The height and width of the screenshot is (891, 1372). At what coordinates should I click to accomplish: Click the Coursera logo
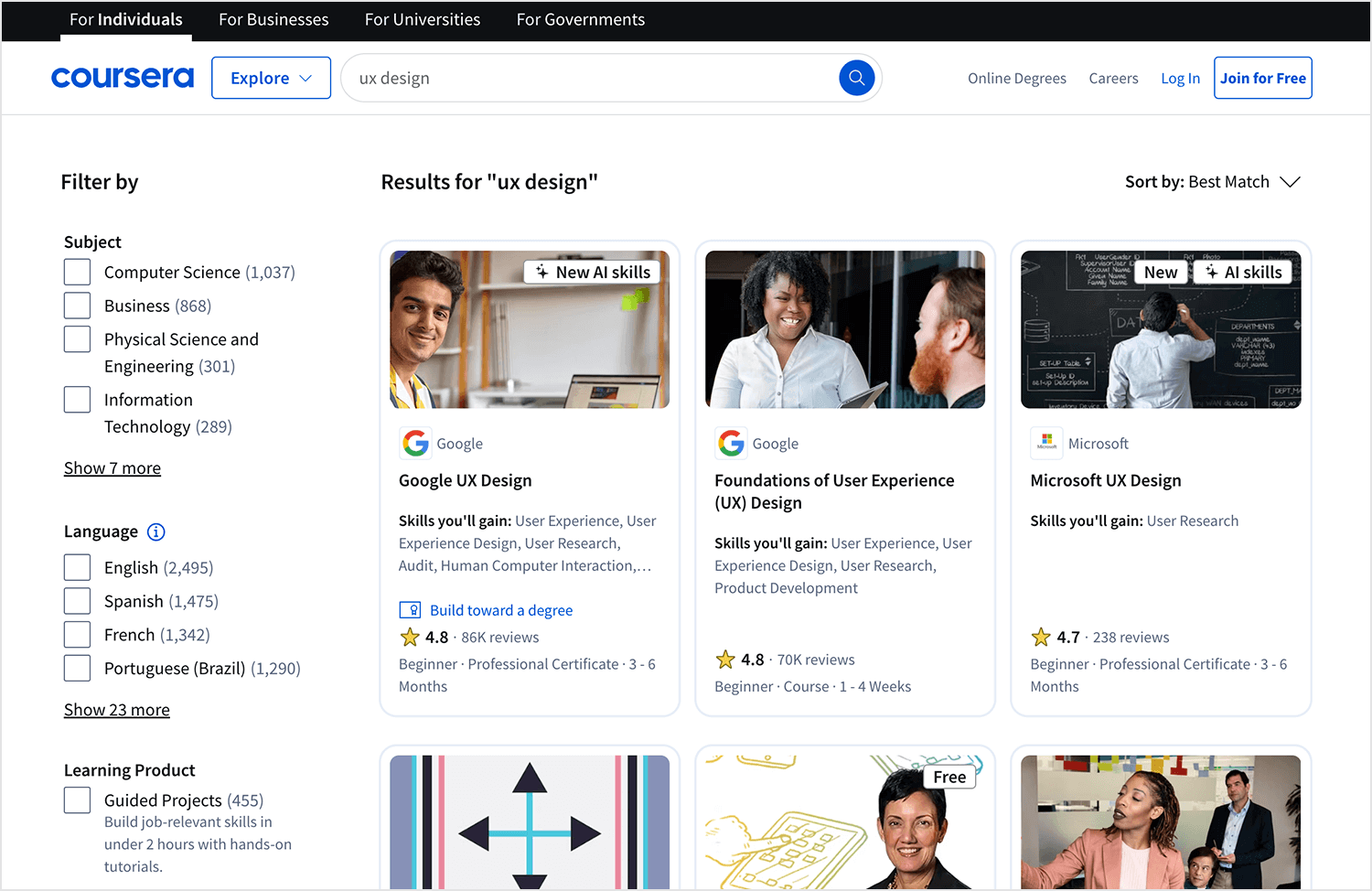tap(123, 78)
